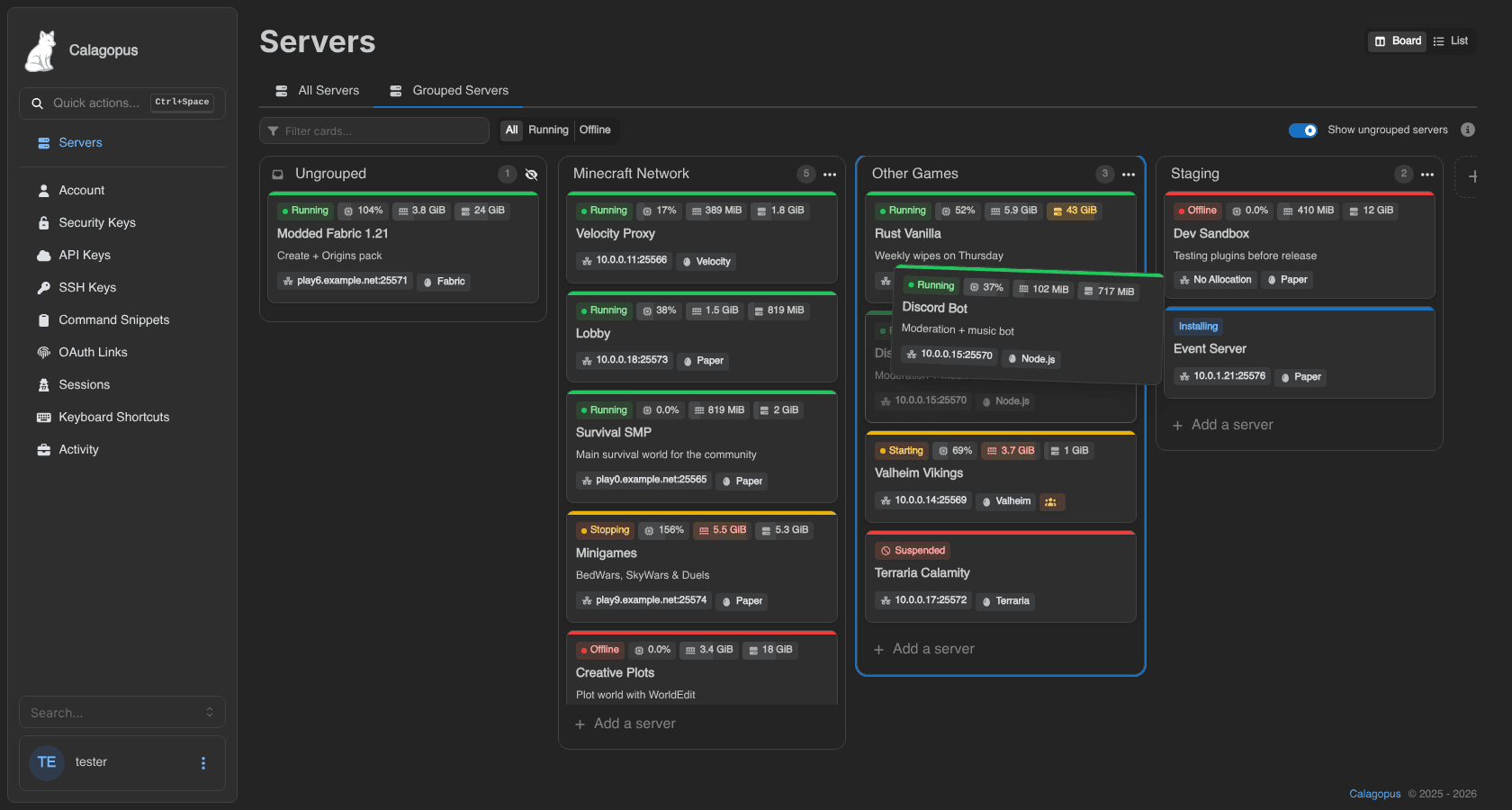Hide the Ungrouped column via eye icon

[531, 175]
